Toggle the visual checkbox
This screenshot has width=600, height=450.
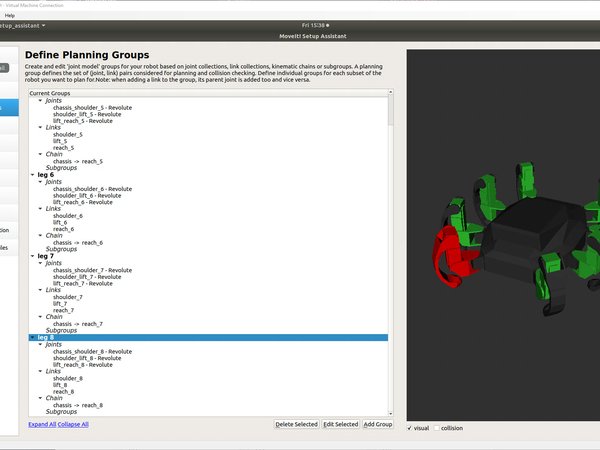[x=411, y=428]
